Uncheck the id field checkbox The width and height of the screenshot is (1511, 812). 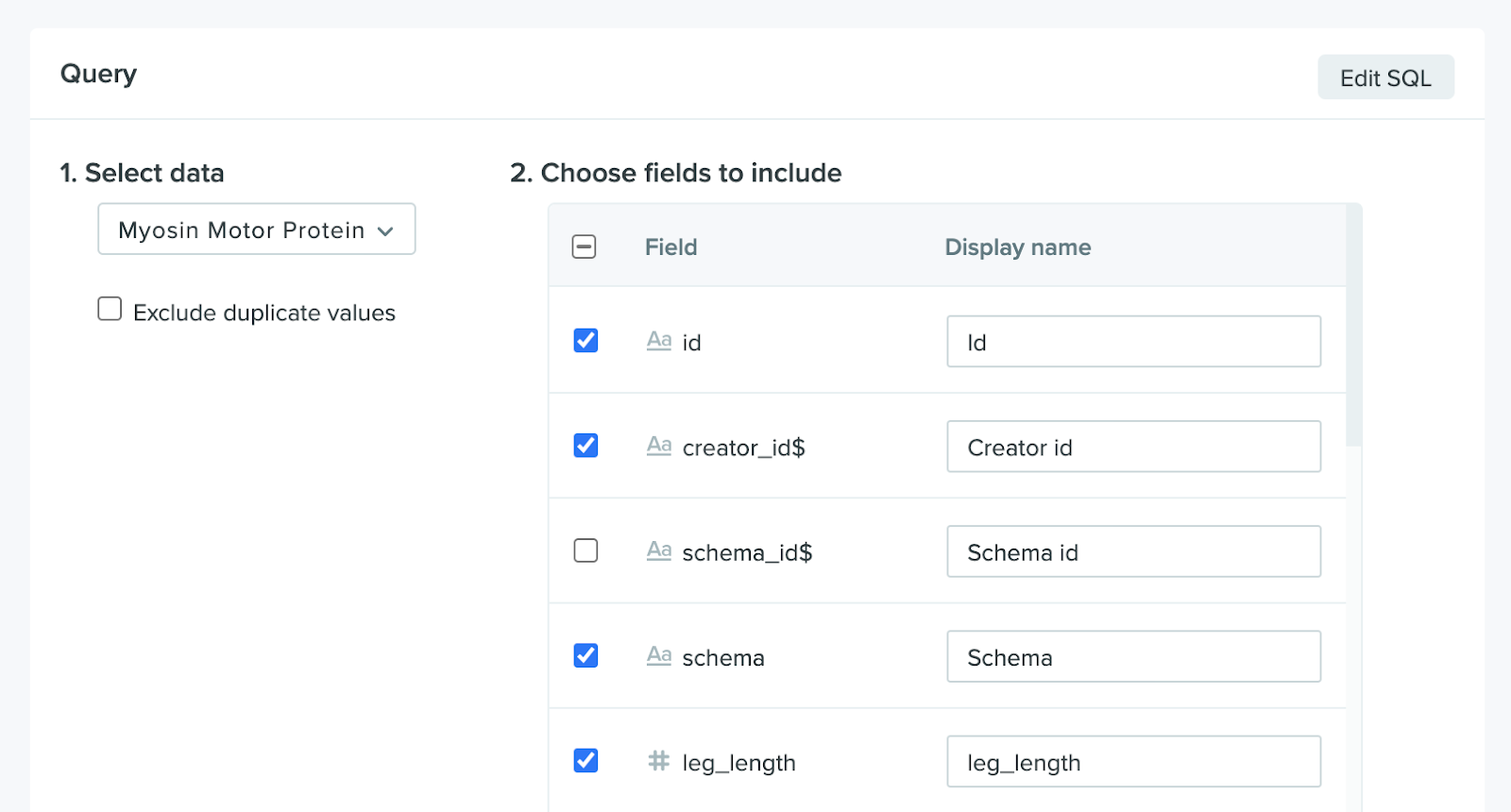[586, 341]
